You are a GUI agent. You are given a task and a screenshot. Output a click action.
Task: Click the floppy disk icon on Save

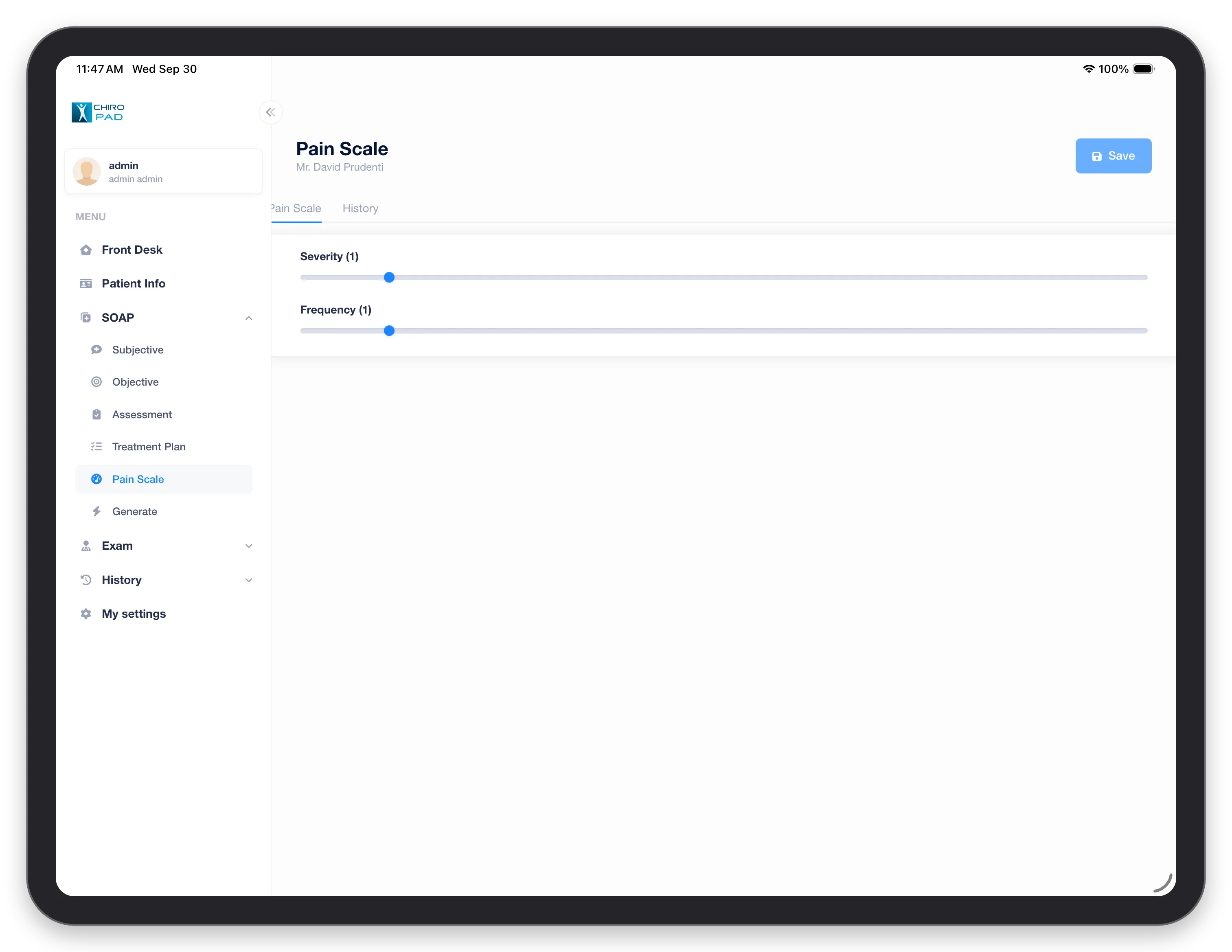pyautogui.click(x=1096, y=156)
